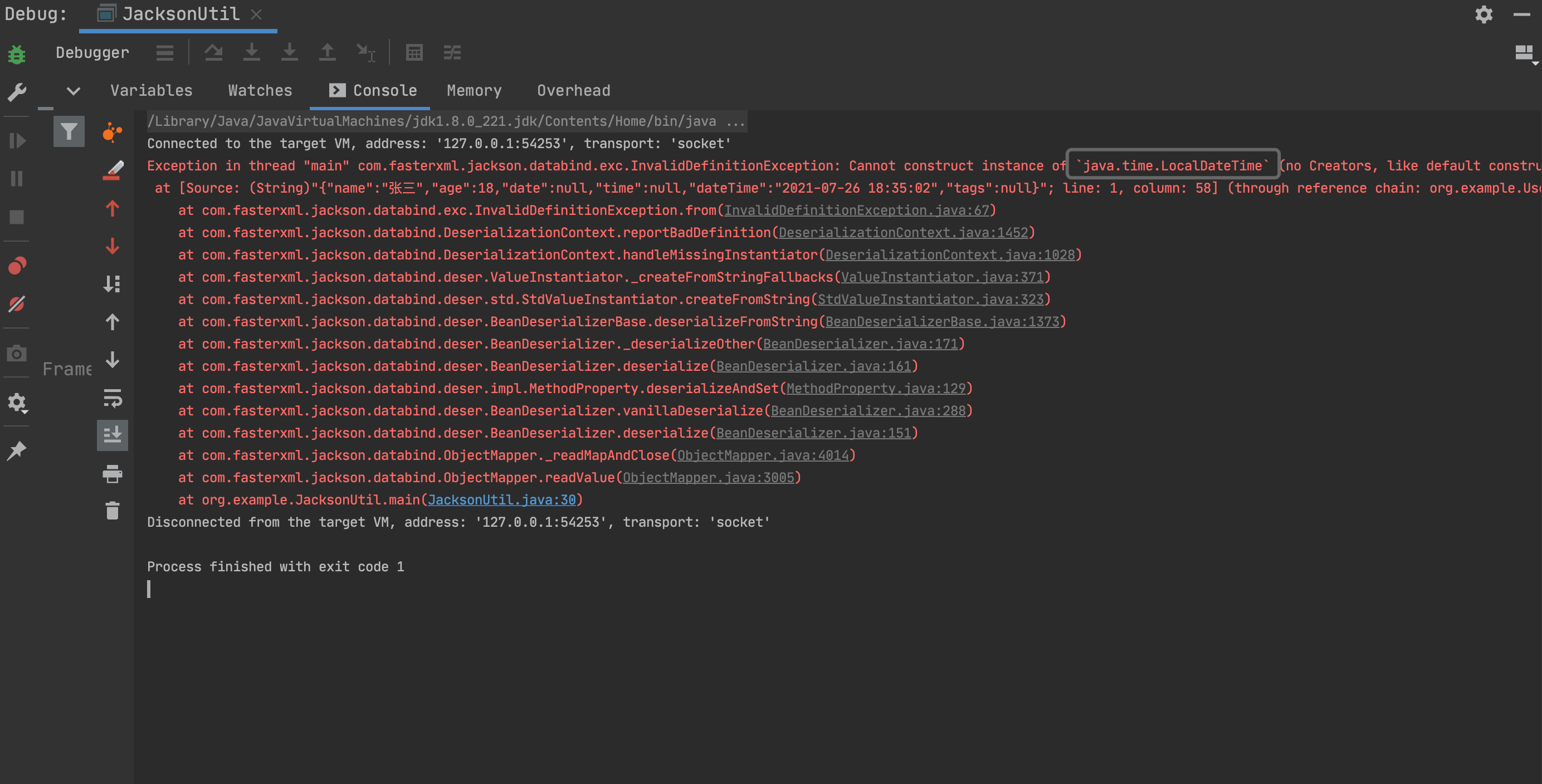Expand the folded java command line ellipsis
Viewport: 1542px width, 784px height.
pos(736,121)
